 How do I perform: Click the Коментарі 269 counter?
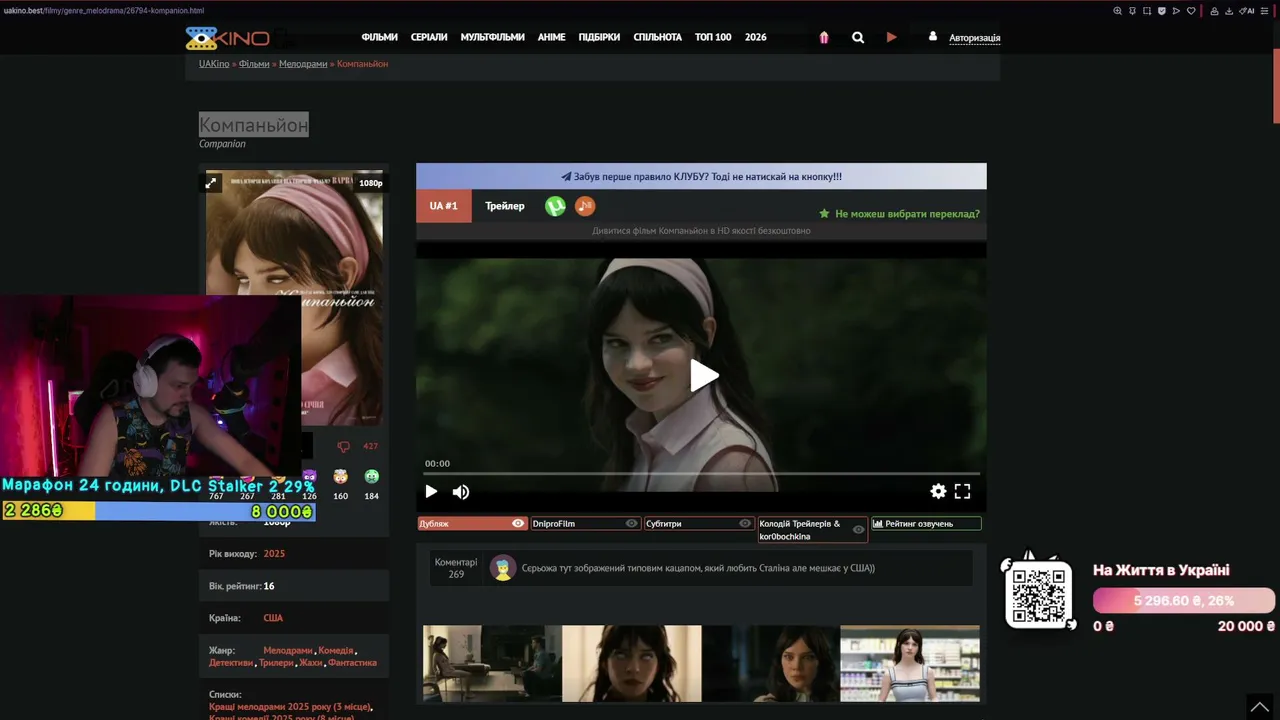(x=456, y=568)
